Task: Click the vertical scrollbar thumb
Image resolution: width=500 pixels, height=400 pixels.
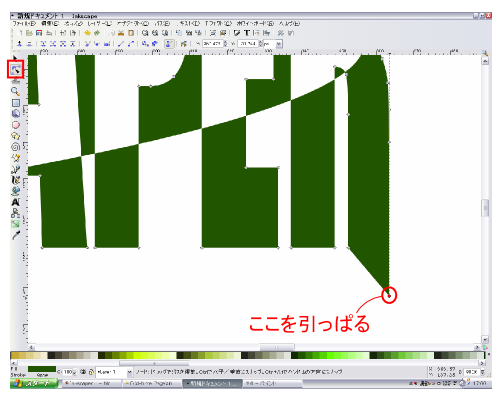Action: (485, 208)
